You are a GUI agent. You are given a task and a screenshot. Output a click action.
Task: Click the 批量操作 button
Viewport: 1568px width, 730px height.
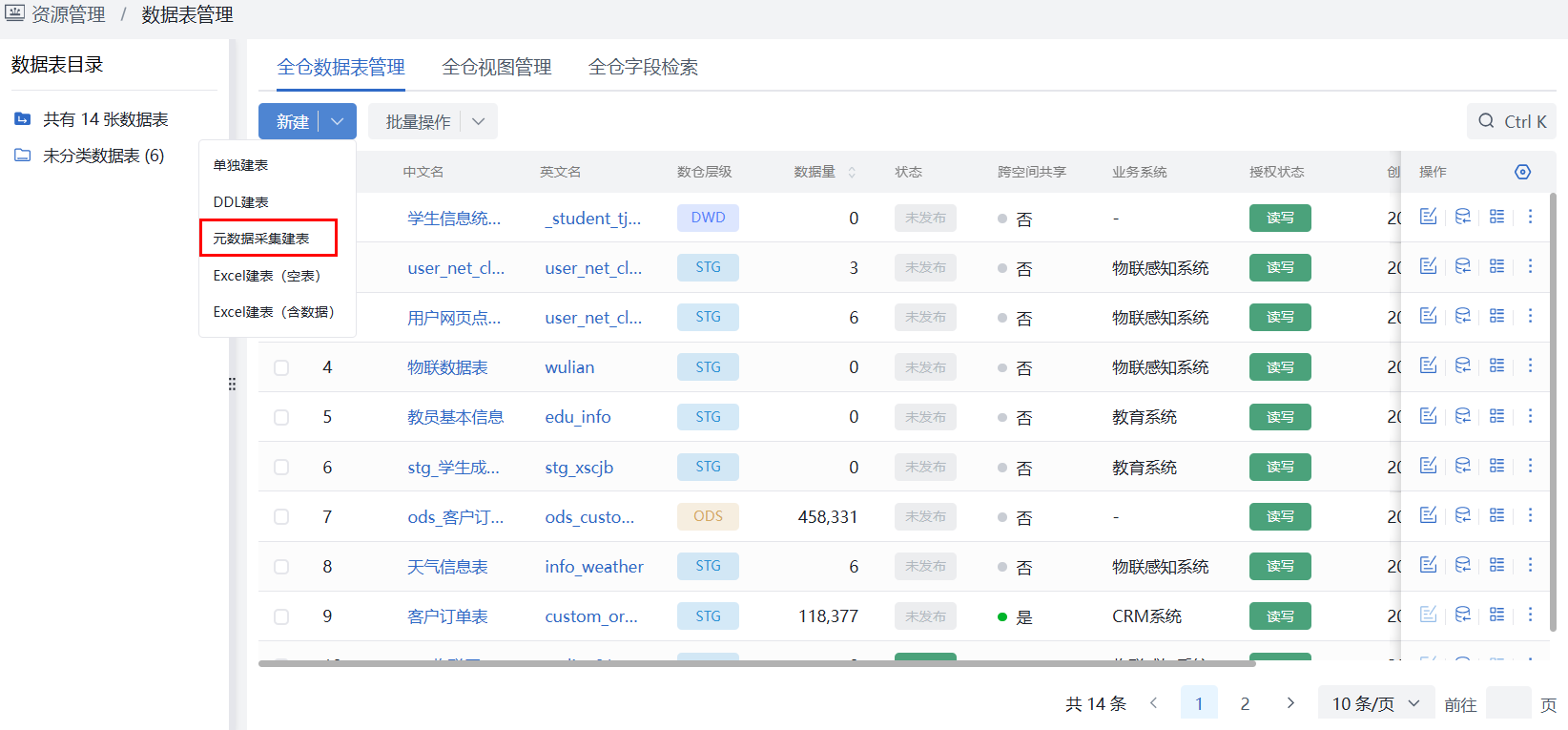[417, 121]
